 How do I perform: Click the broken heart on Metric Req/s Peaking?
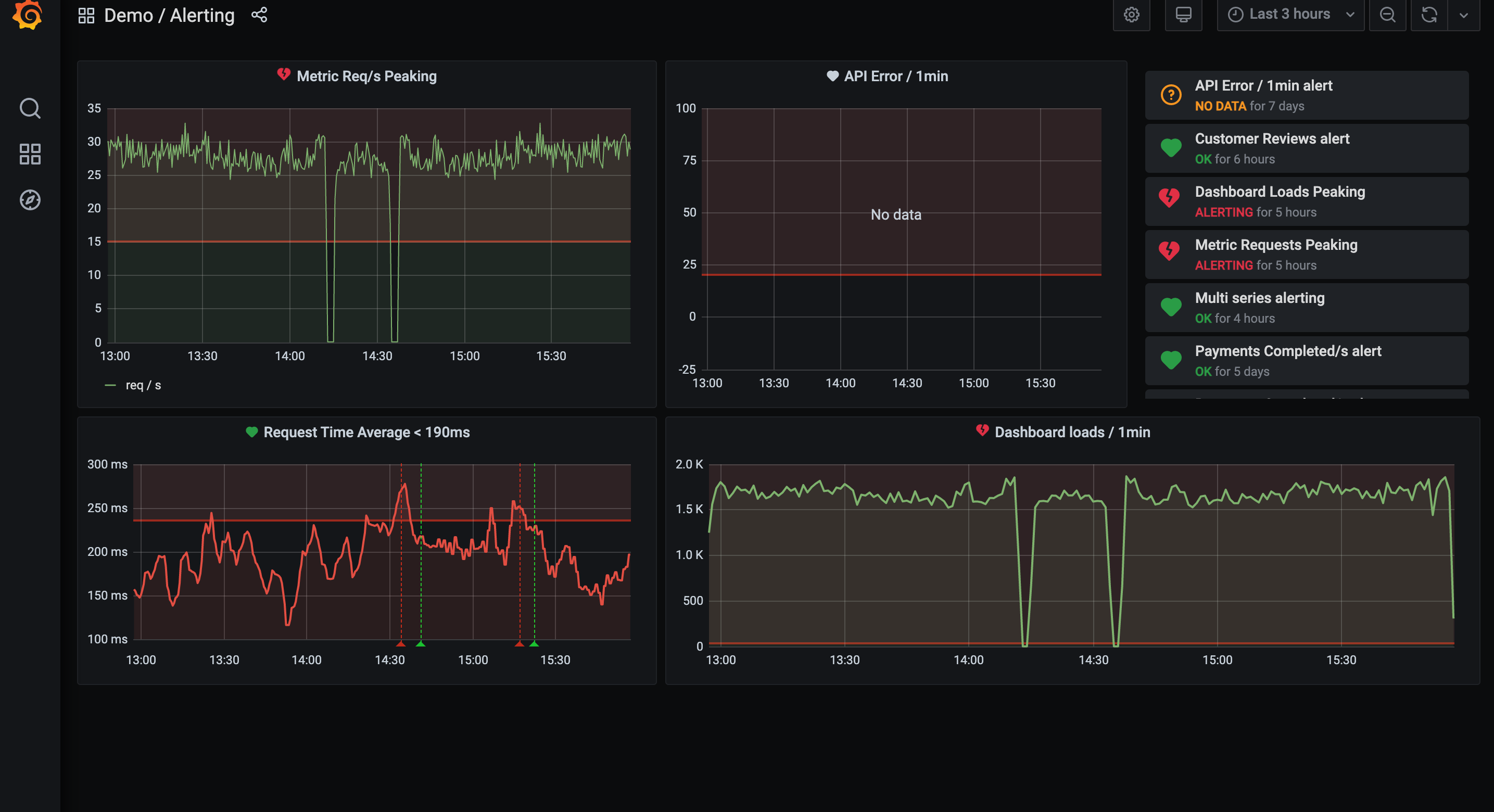(x=284, y=74)
